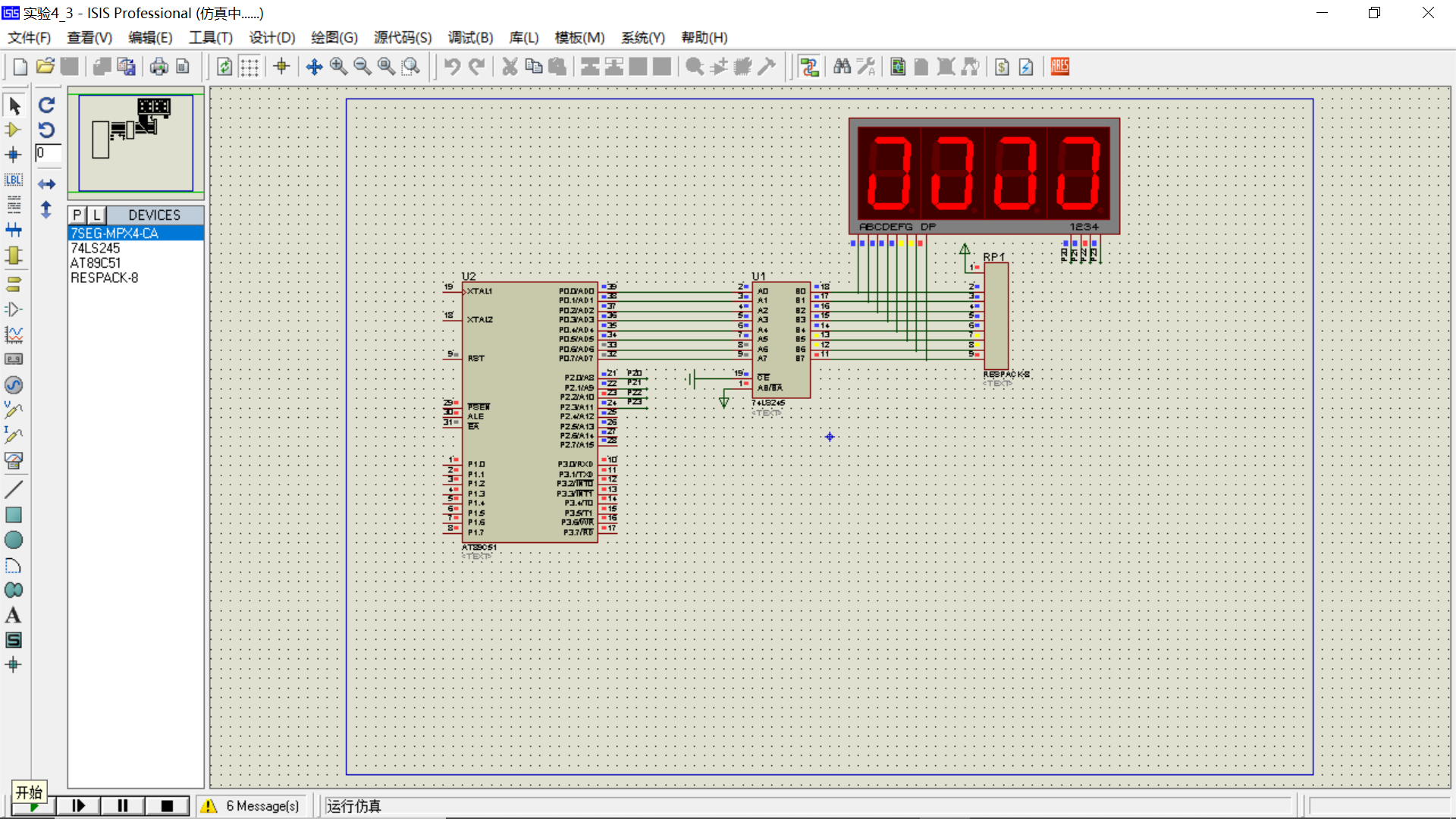
Task: Click the P pick devices button
Action: (77, 215)
